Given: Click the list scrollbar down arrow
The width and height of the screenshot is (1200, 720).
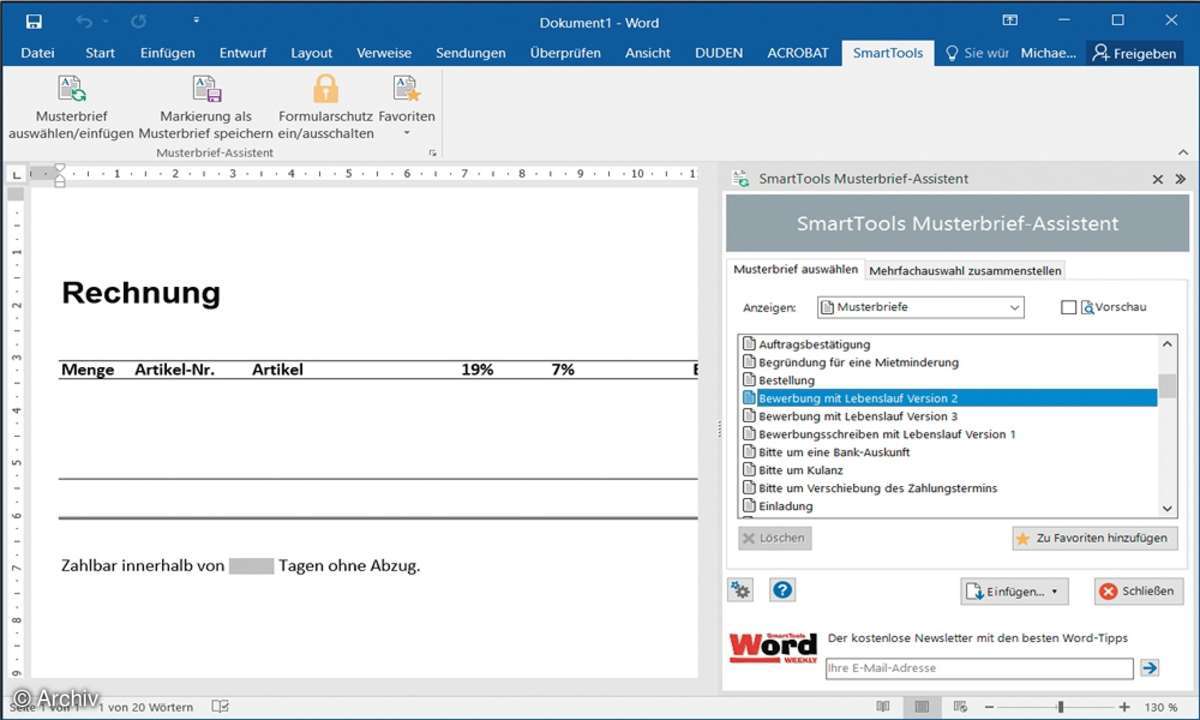Looking at the screenshot, I should point(1167,508).
